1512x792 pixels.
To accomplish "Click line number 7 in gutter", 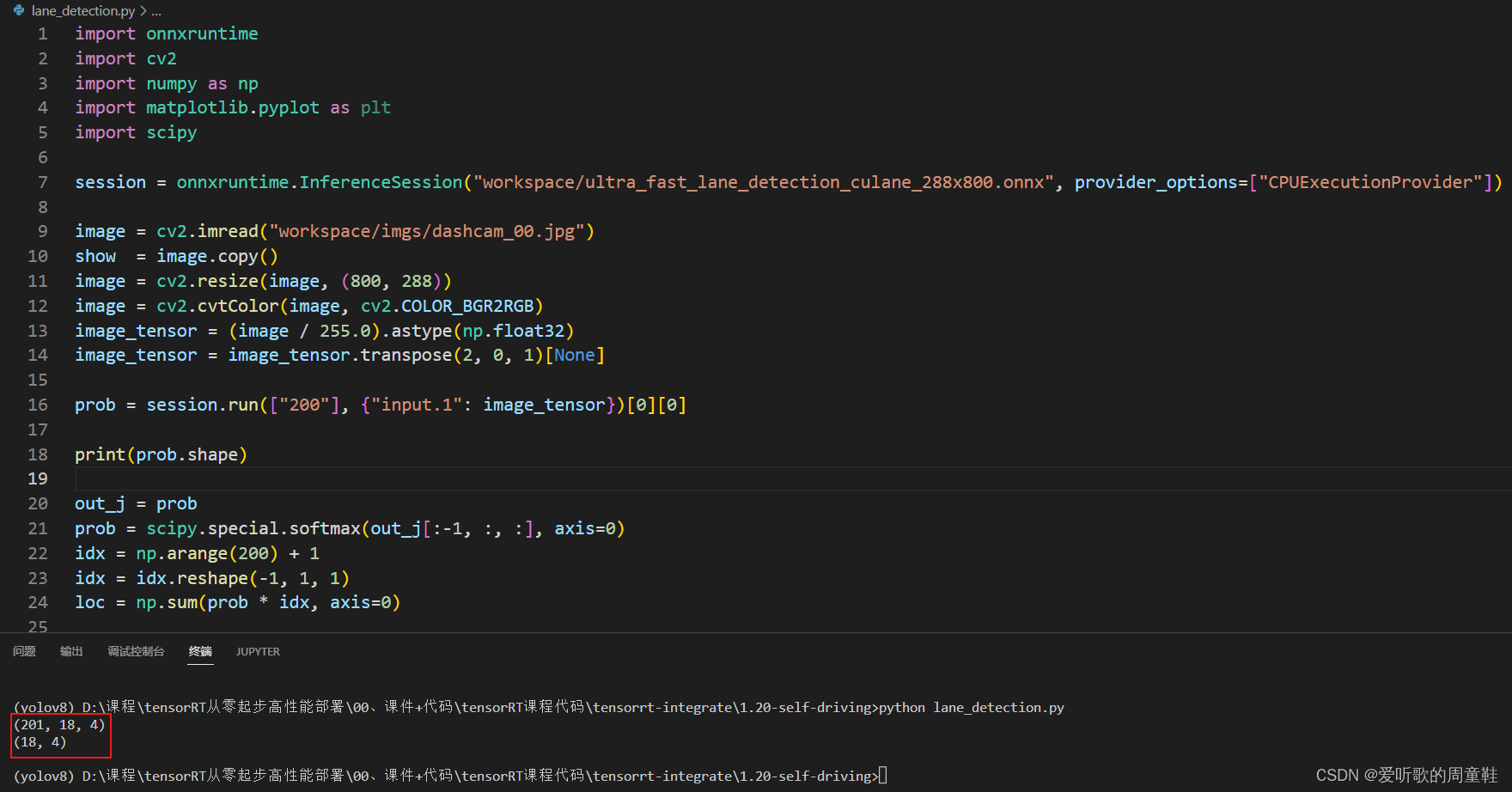I will [x=42, y=182].
